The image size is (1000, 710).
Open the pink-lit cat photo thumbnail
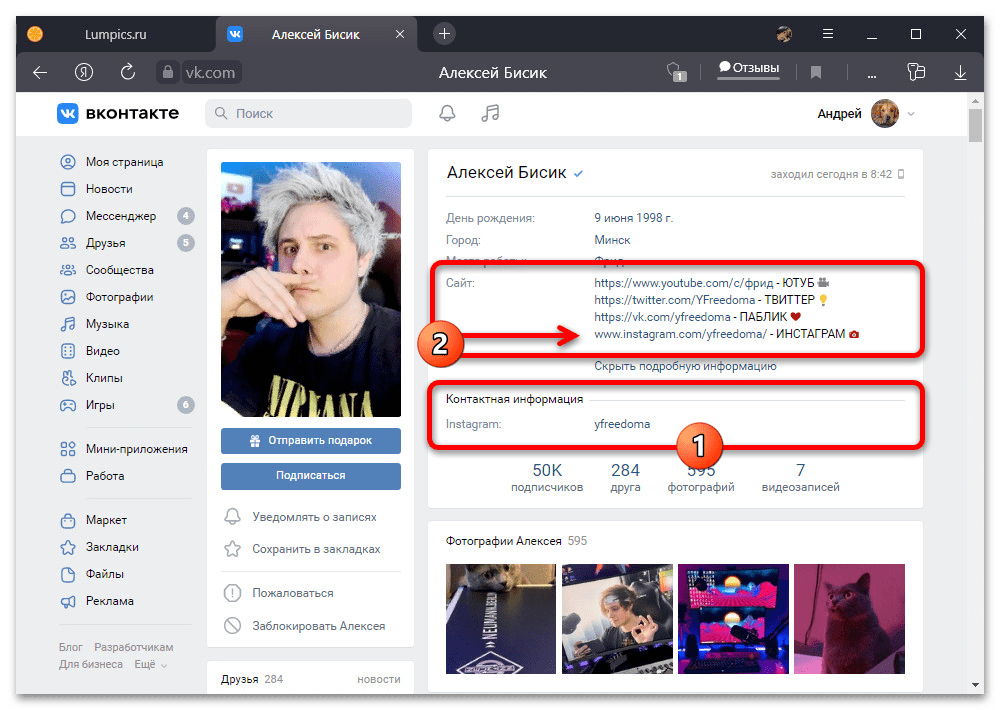click(x=849, y=619)
